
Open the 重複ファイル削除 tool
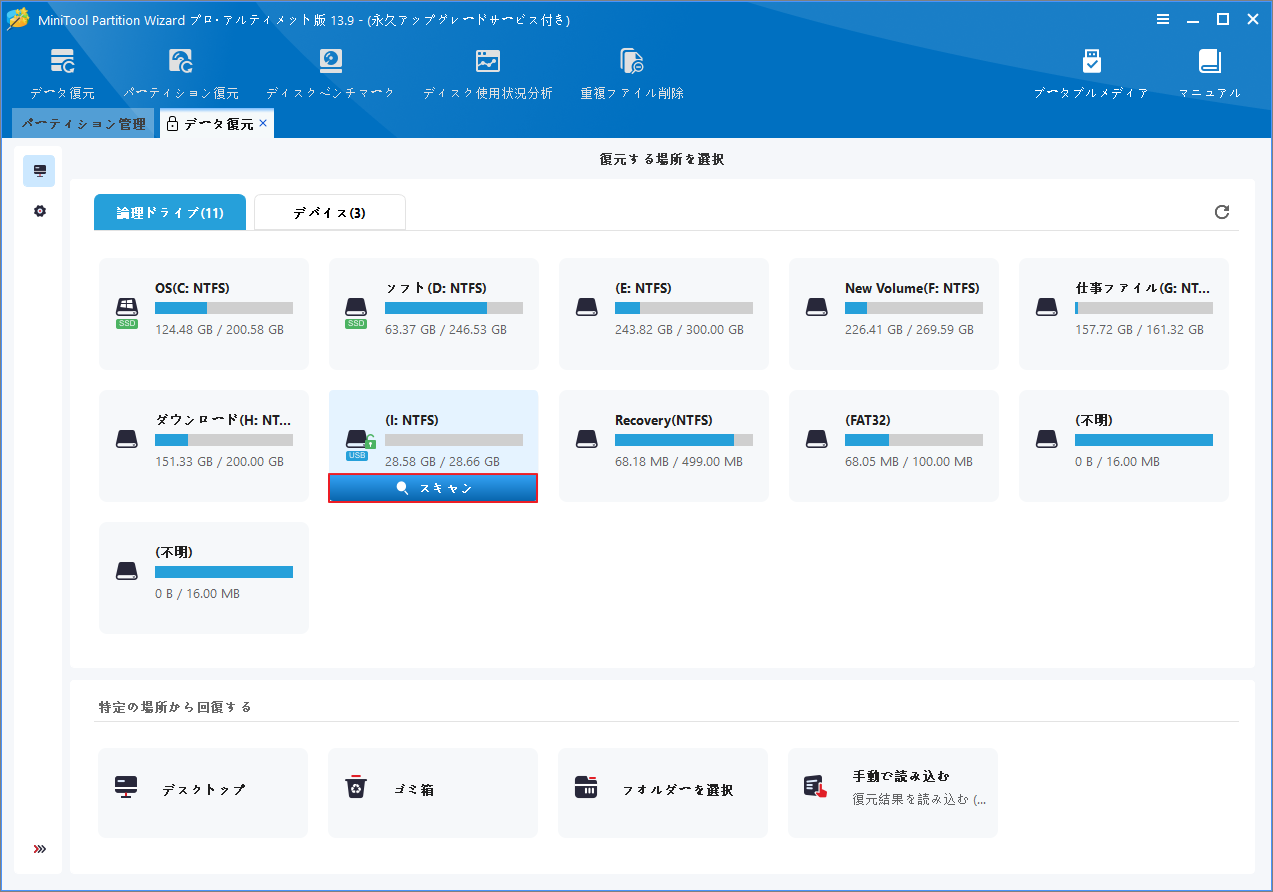632,73
